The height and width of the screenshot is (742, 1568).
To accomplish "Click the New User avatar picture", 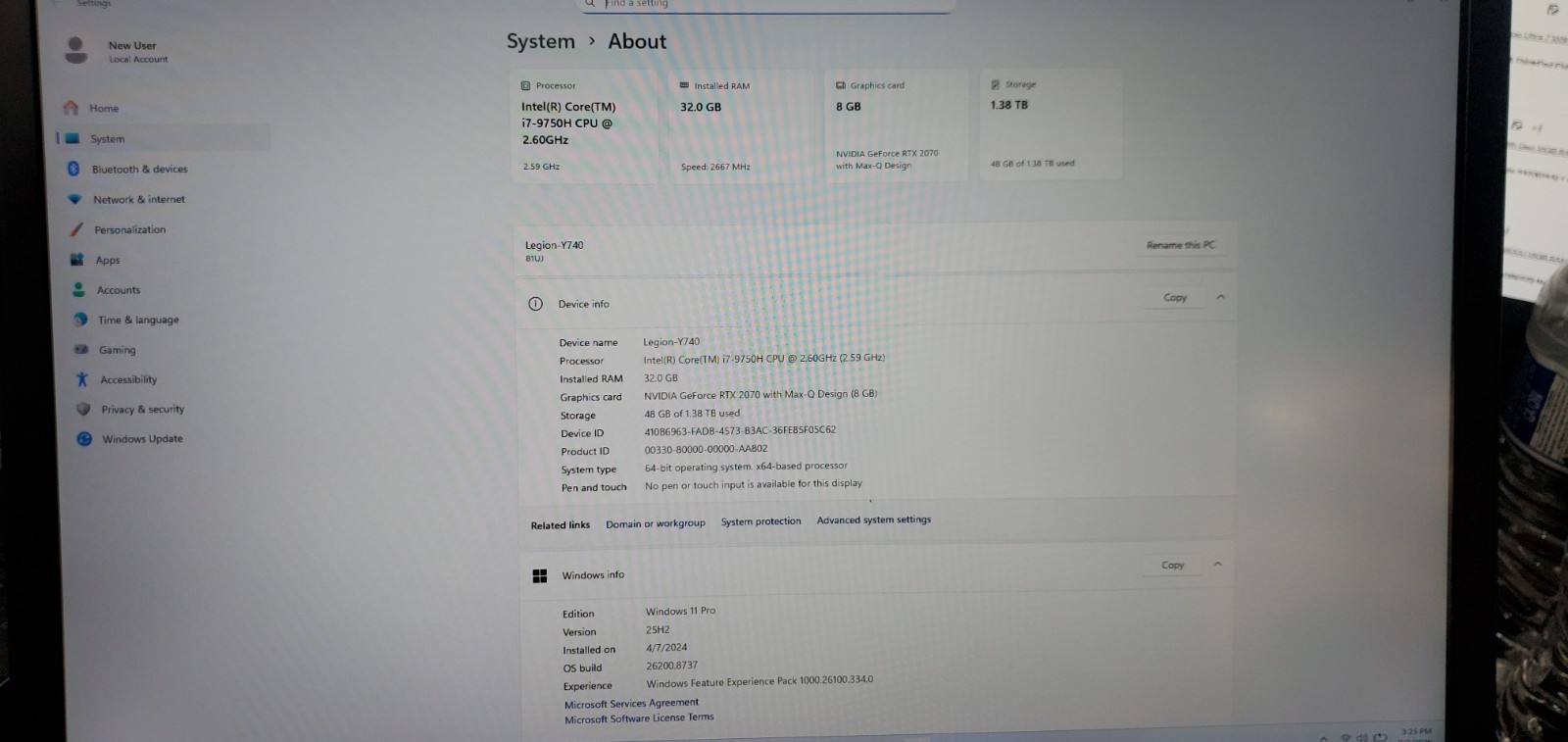I will coord(76,50).
